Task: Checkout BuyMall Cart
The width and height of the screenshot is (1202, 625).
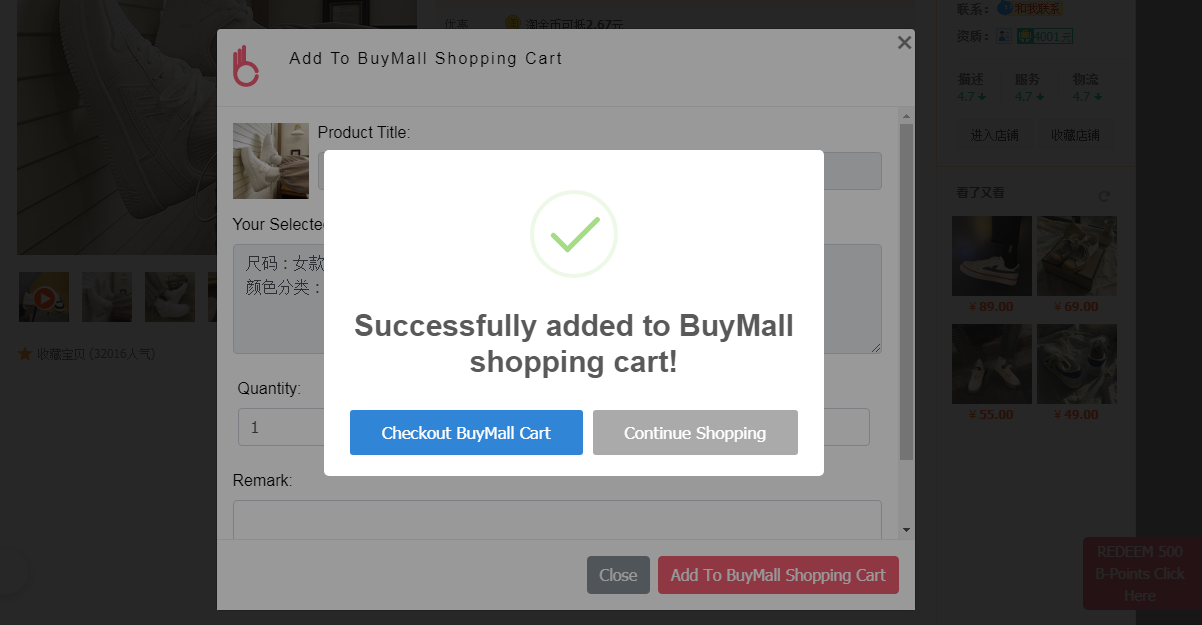Action: (x=466, y=433)
